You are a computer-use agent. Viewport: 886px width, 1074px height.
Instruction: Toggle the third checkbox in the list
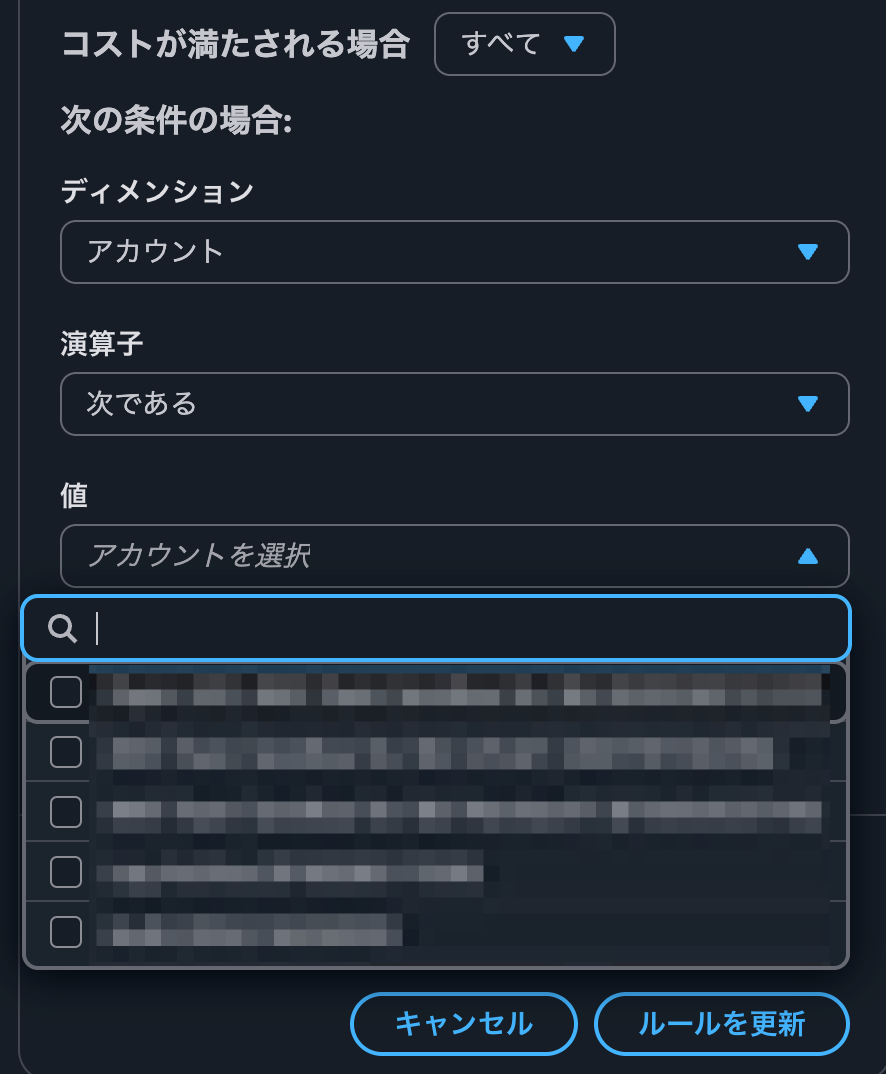pyautogui.click(x=65, y=811)
